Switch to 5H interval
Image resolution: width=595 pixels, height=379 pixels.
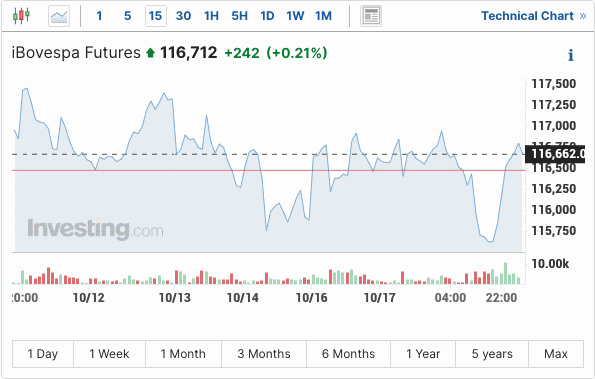(239, 16)
